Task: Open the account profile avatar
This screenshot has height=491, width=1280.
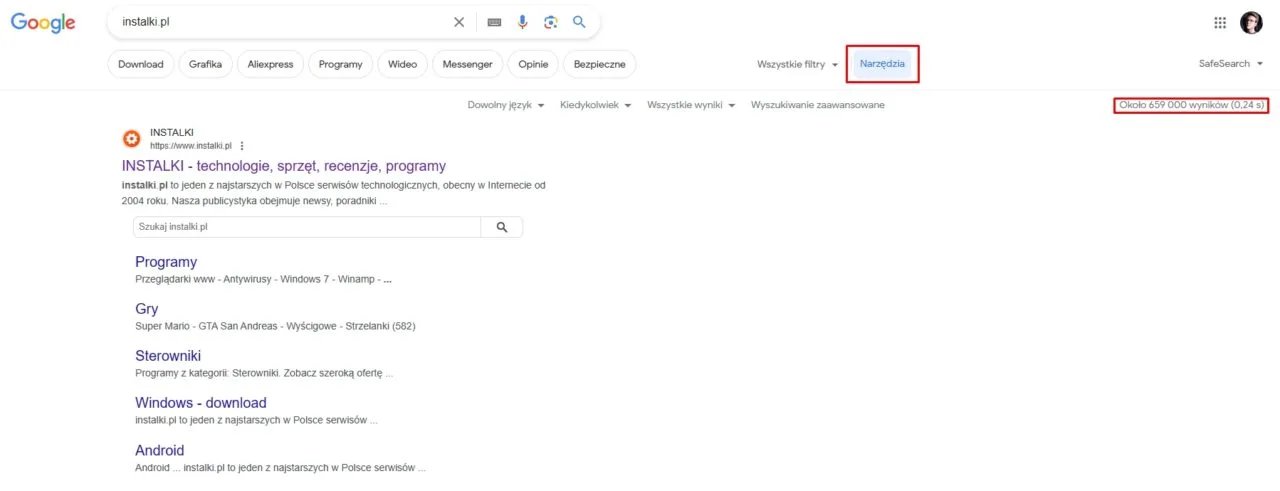Action: click(1251, 22)
